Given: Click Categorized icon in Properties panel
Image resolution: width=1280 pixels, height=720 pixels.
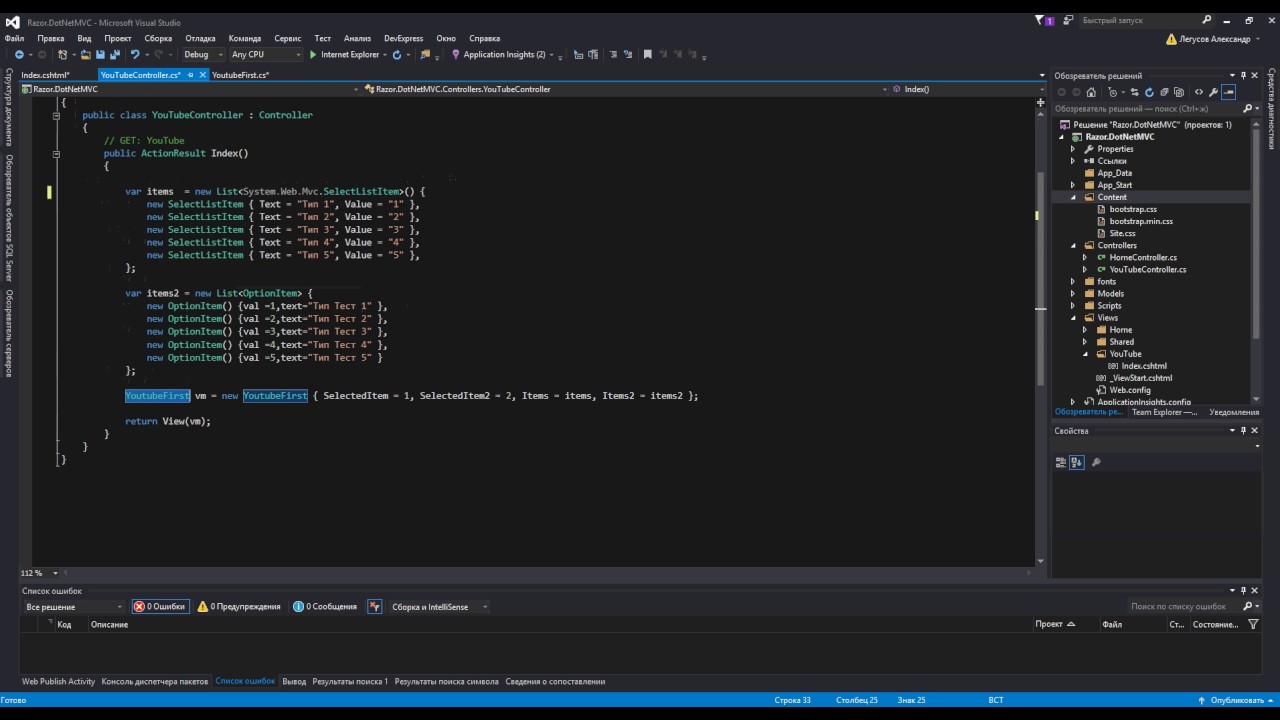Looking at the screenshot, I should tap(1061, 462).
